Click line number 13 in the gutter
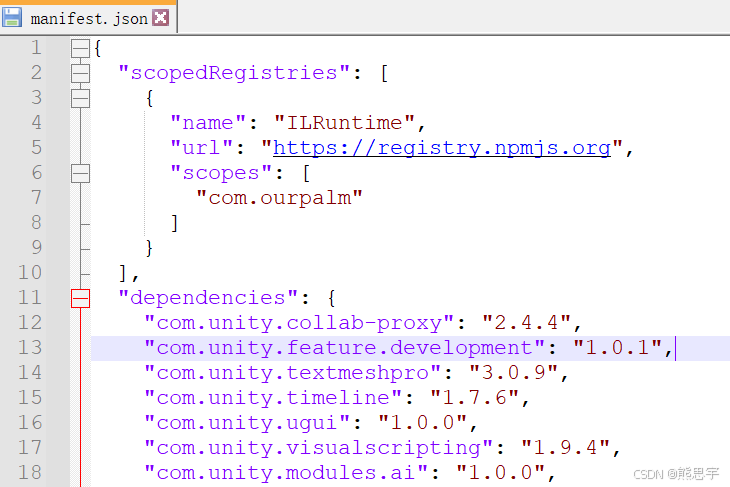Screen dimensions: 730x487 tap(30, 348)
